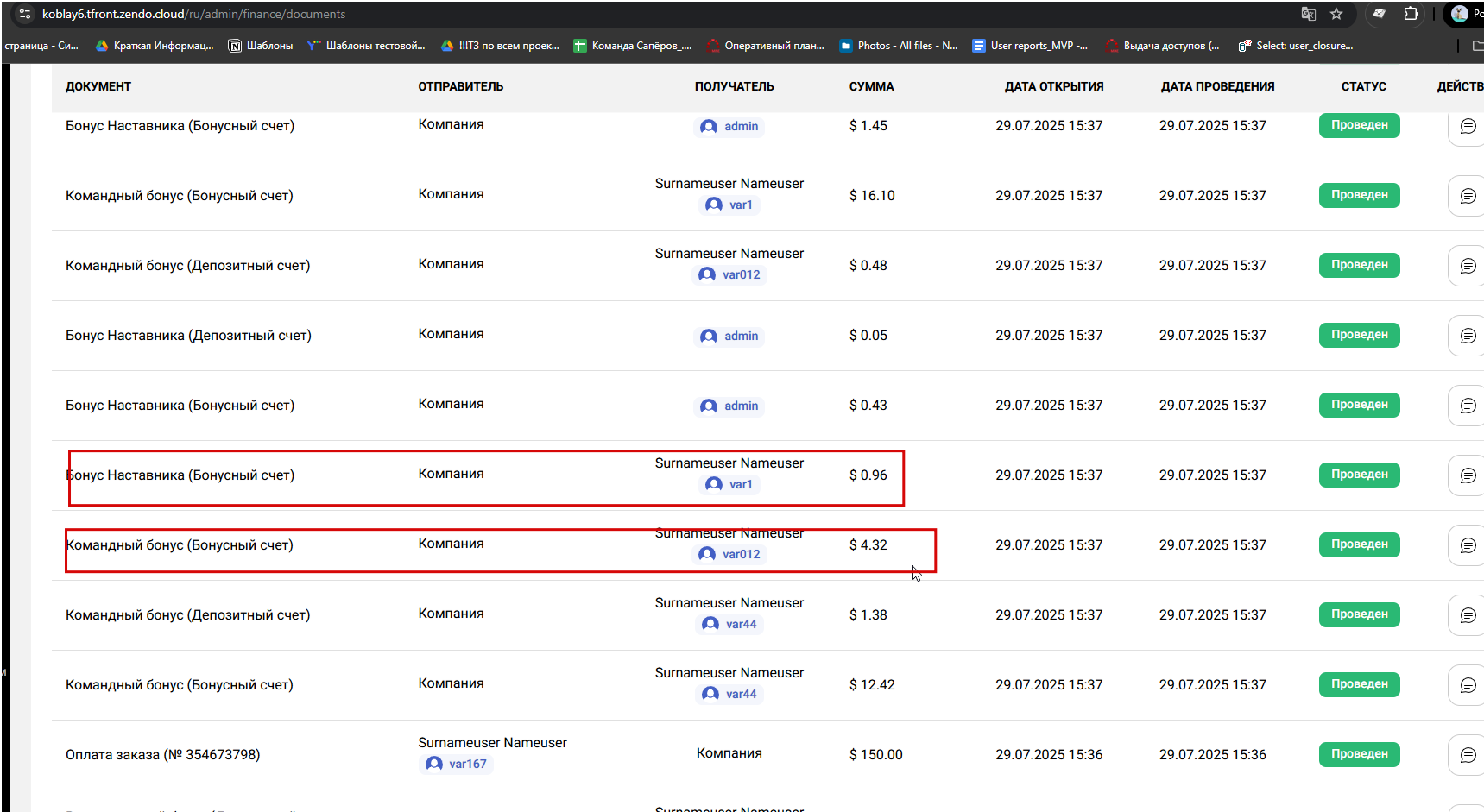The image size is (1484, 812).
Task: Open bookmark Оперативный план...
Action: coord(766,46)
